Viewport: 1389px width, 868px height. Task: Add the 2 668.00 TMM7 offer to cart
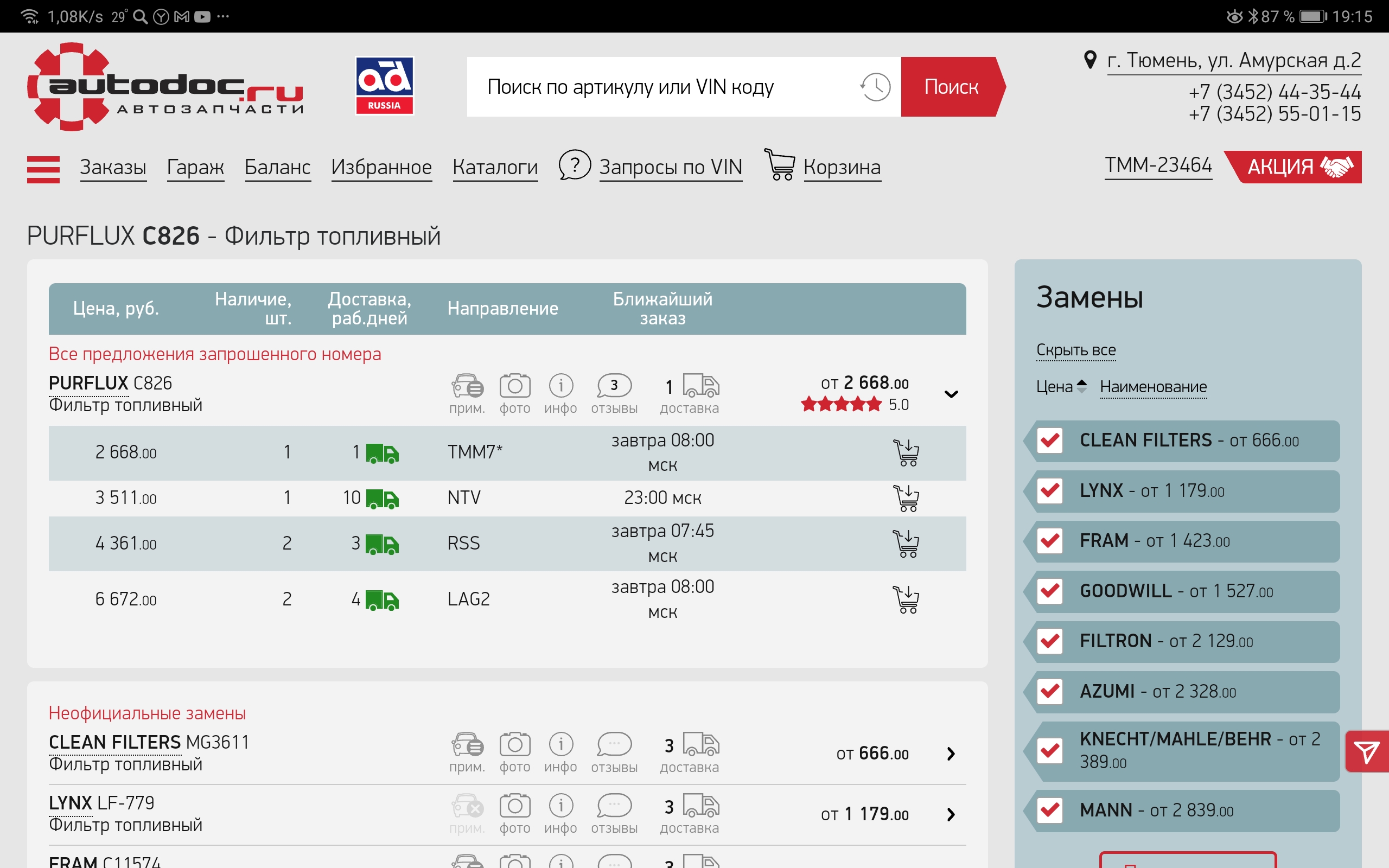906,453
